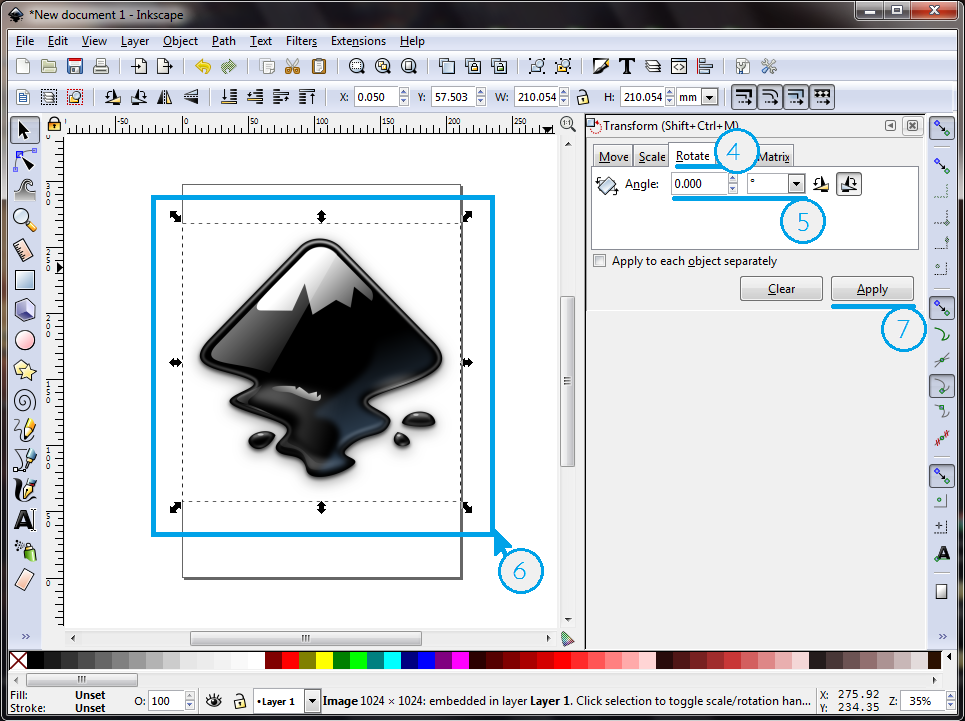Select the Rectangle tool

point(25,280)
